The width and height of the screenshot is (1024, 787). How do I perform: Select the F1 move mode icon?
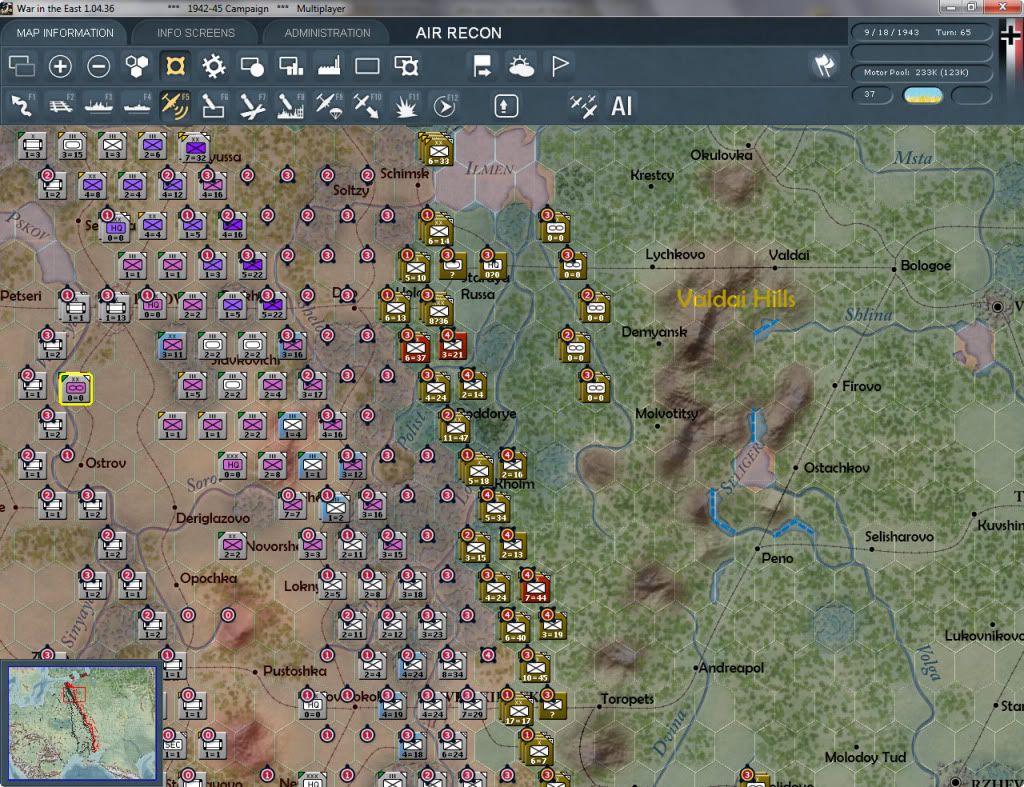pos(22,106)
